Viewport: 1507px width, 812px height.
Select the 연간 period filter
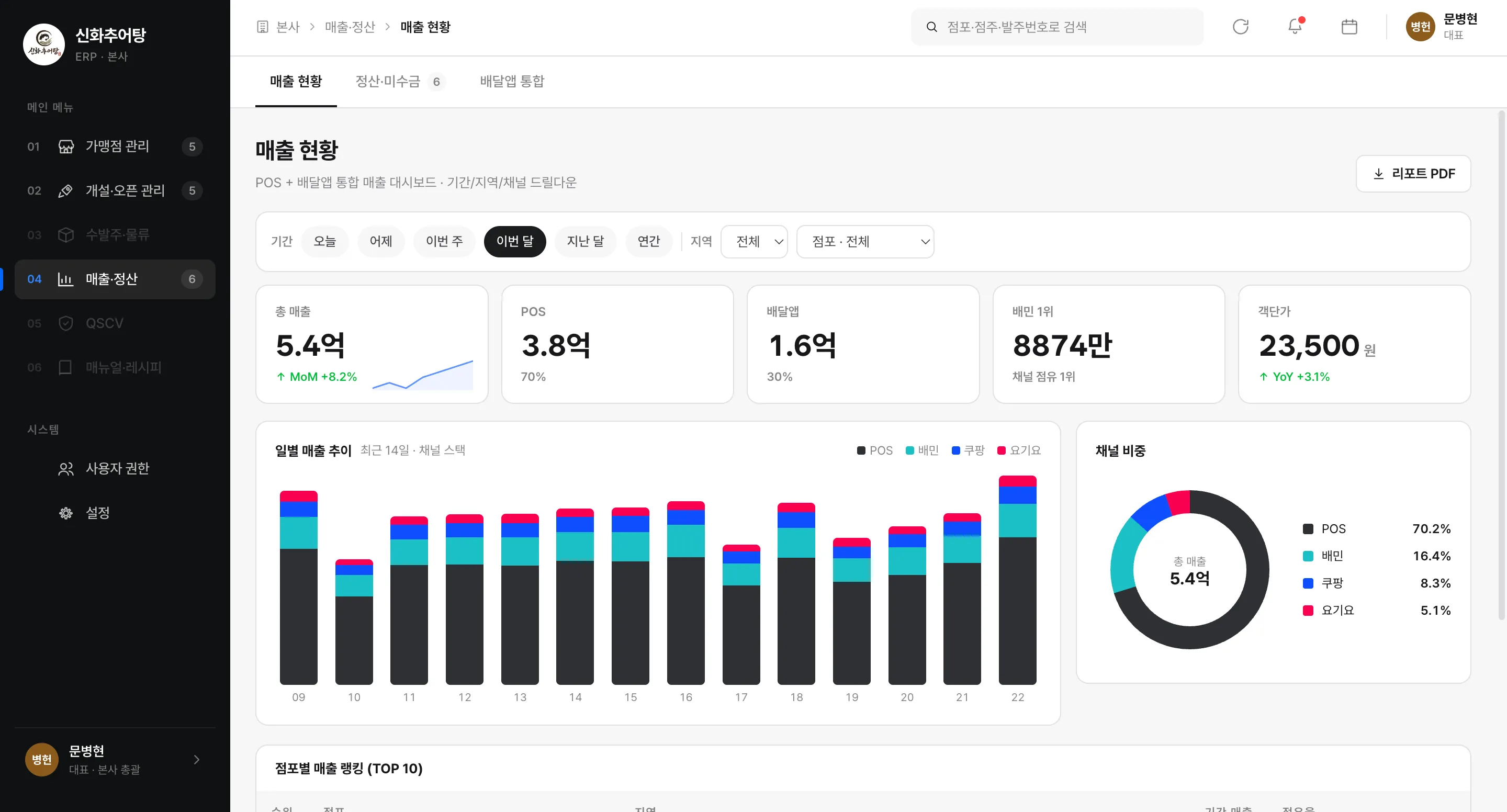(649, 242)
